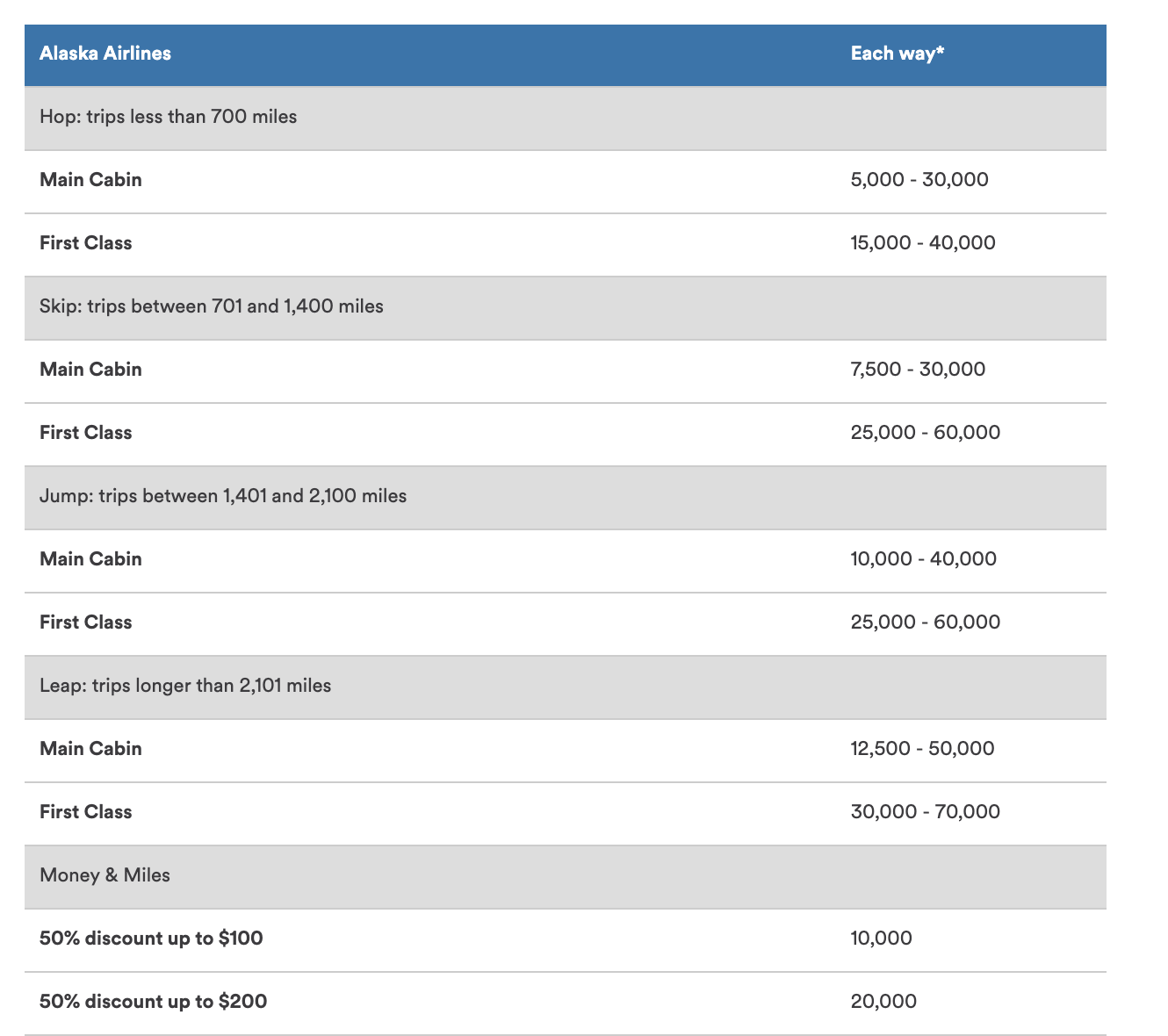1168x1036 pixels.
Task: Click First Class label in Hop section
Action: [86, 243]
